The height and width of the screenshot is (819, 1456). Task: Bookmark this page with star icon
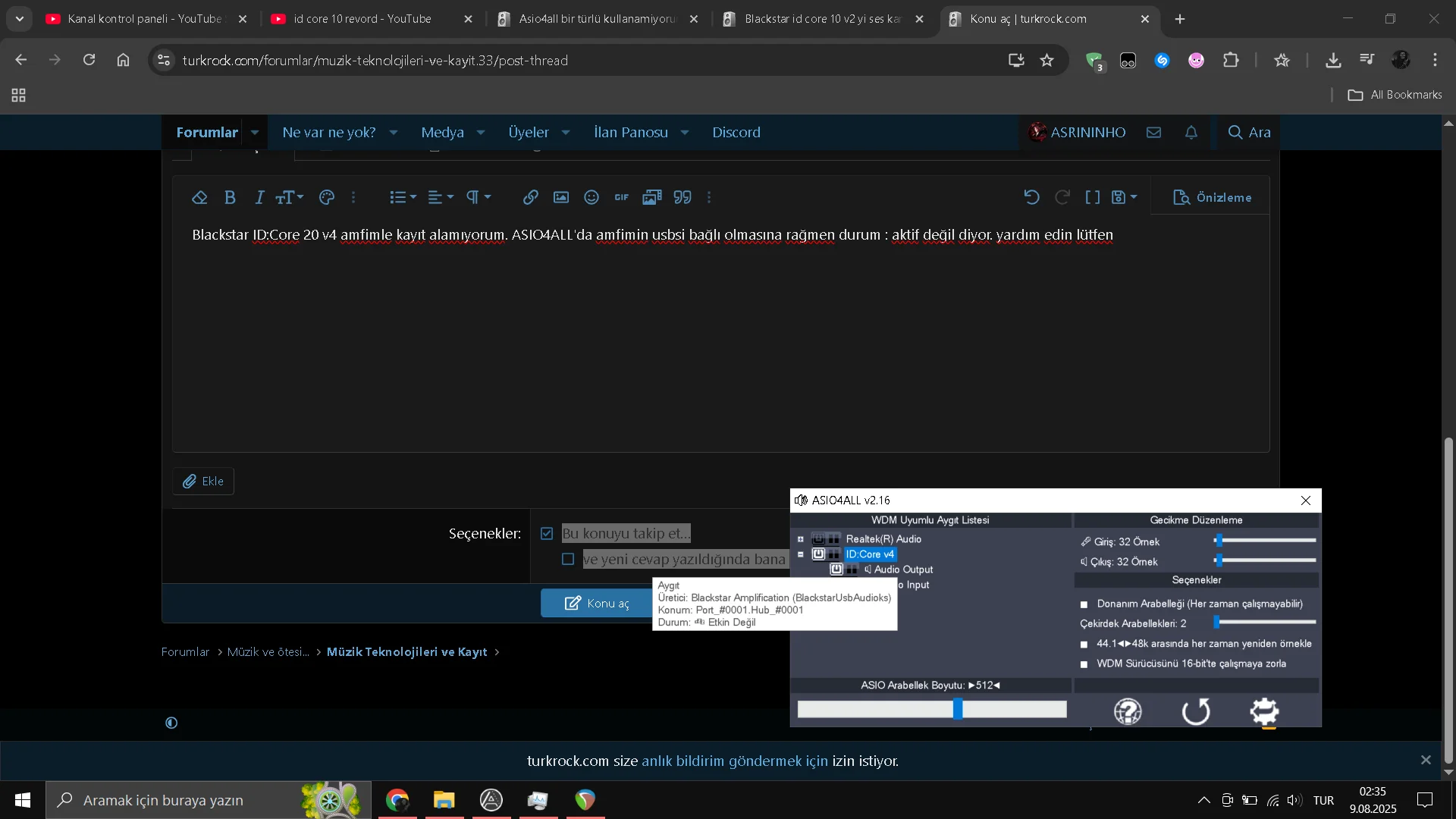pos(1046,60)
